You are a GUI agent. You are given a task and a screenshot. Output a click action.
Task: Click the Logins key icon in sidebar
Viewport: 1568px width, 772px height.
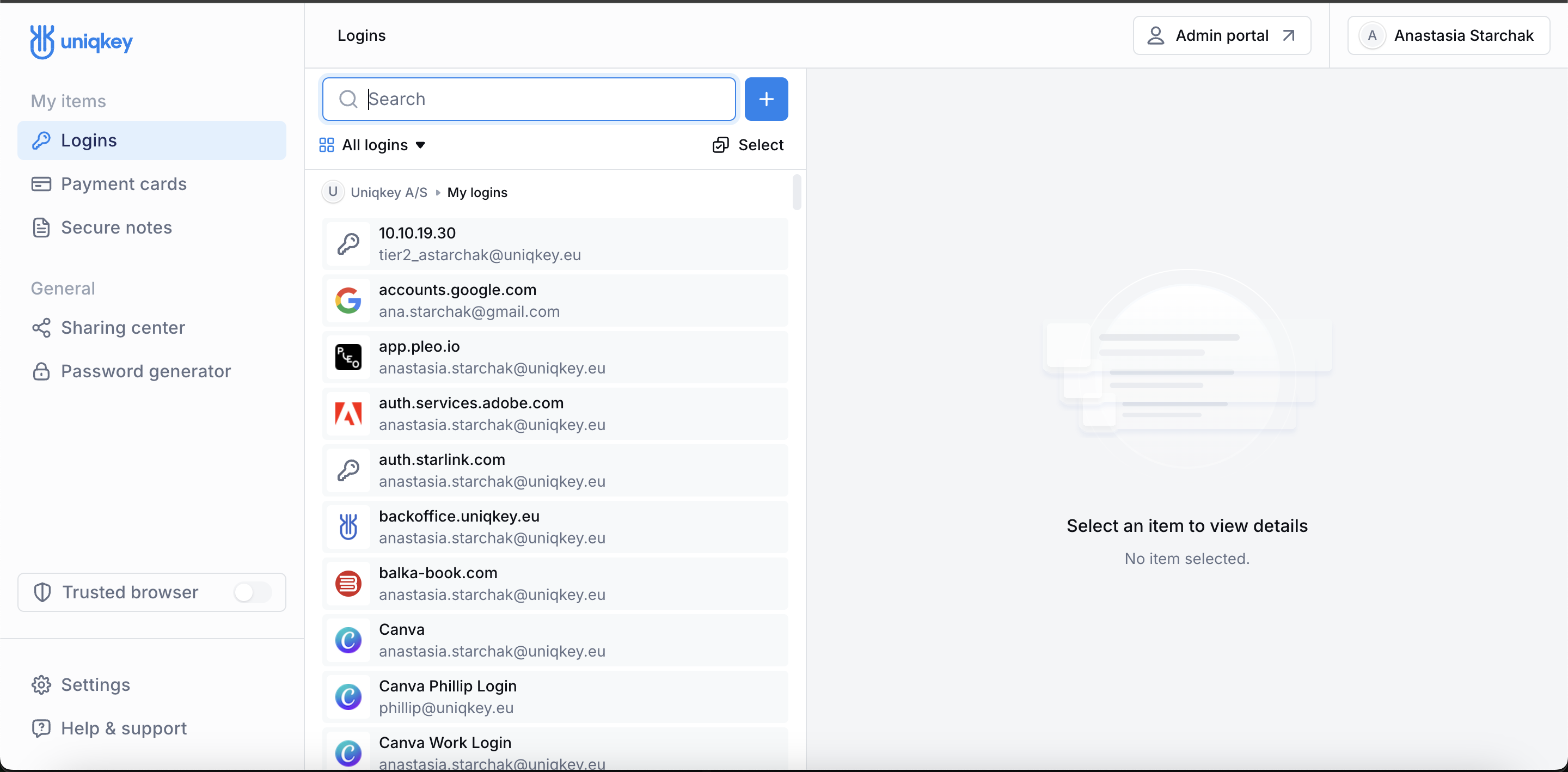[41, 140]
